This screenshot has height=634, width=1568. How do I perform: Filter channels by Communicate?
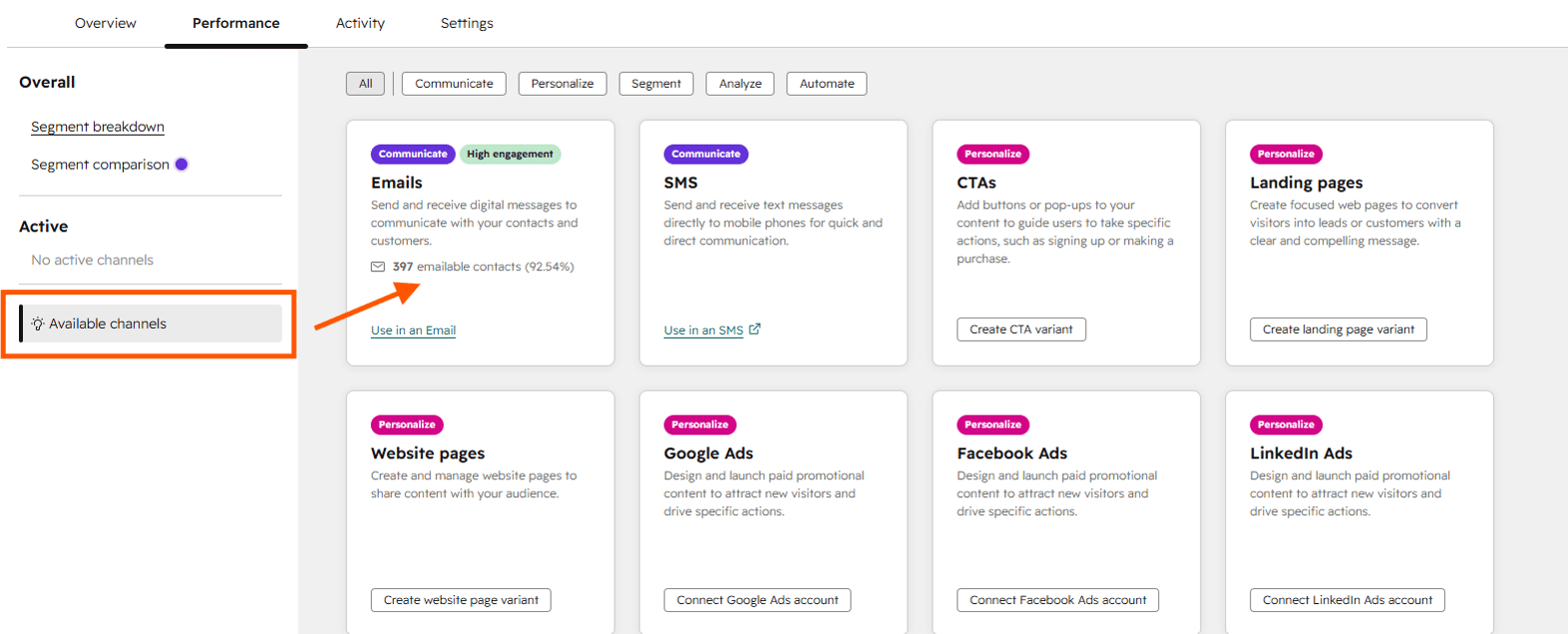tap(454, 84)
